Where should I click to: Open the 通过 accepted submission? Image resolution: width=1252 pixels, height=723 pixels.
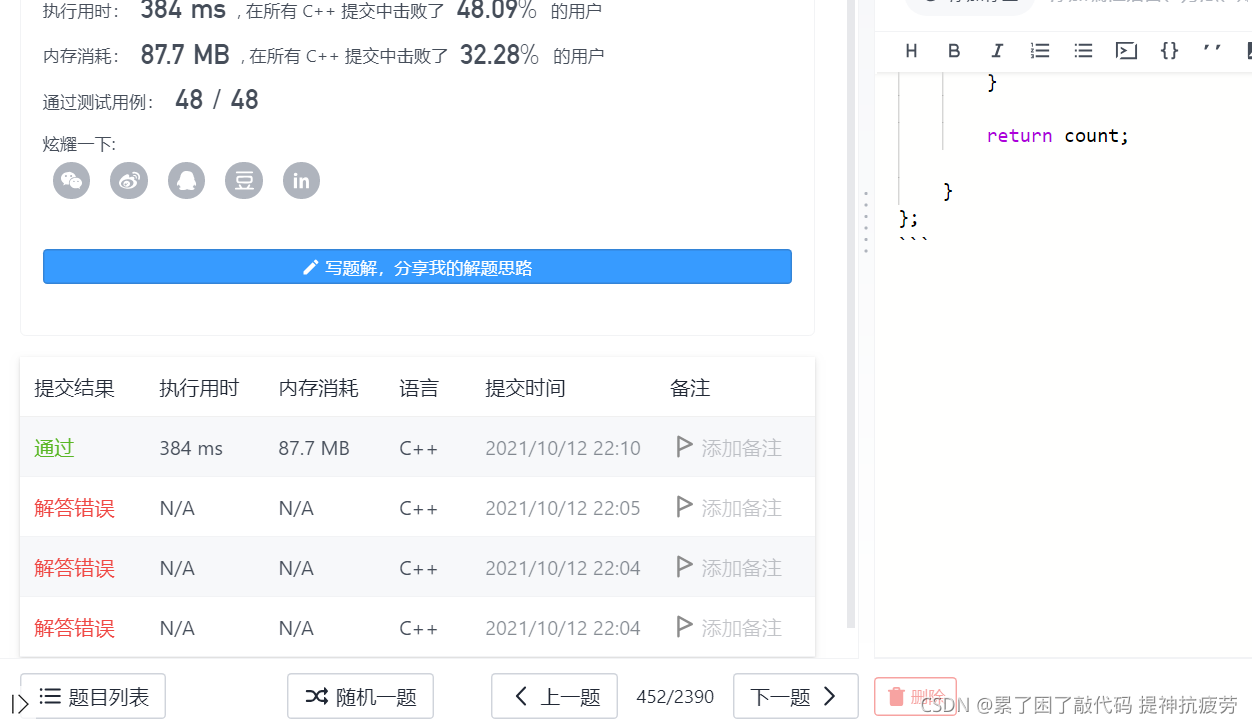click(54, 448)
